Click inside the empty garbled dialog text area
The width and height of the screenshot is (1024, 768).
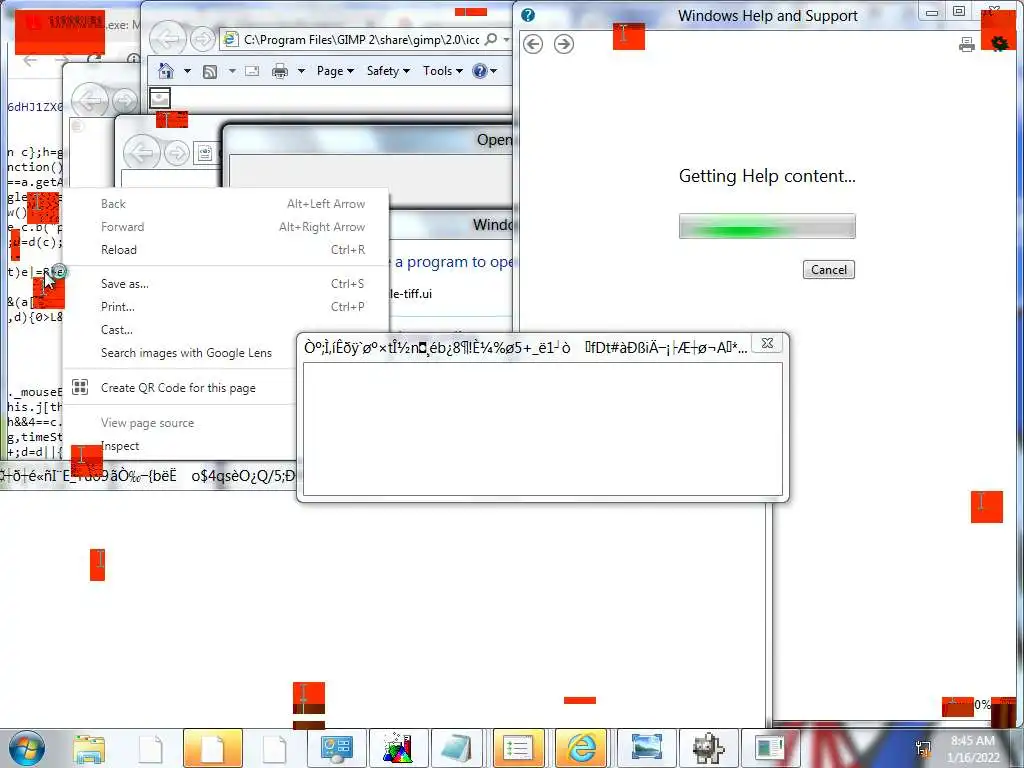[543, 429]
